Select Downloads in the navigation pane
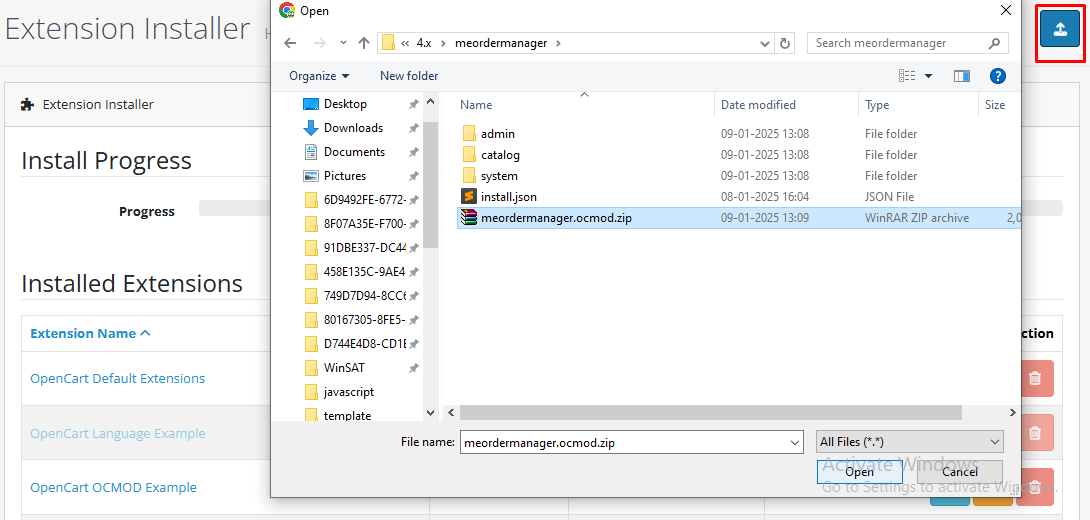The width and height of the screenshot is (1090, 520). coord(353,128)
